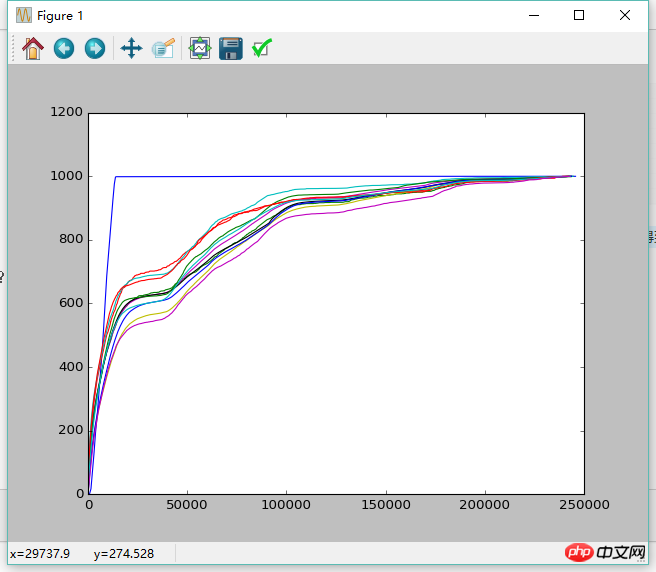The width and height of the screenshot is (656, 572).
Task: Maximize the Figure 1 window
Action: 579,15
